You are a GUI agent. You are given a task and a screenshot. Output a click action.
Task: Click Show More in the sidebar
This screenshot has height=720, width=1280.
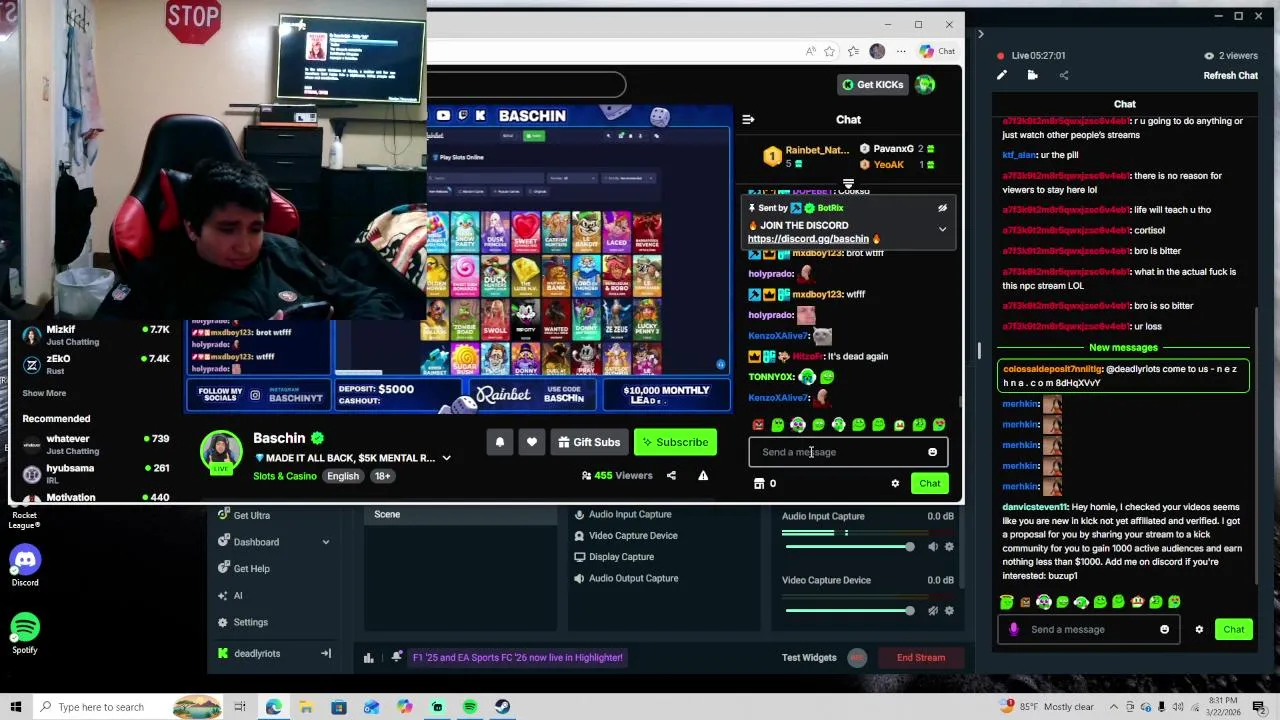click(44, 393)
